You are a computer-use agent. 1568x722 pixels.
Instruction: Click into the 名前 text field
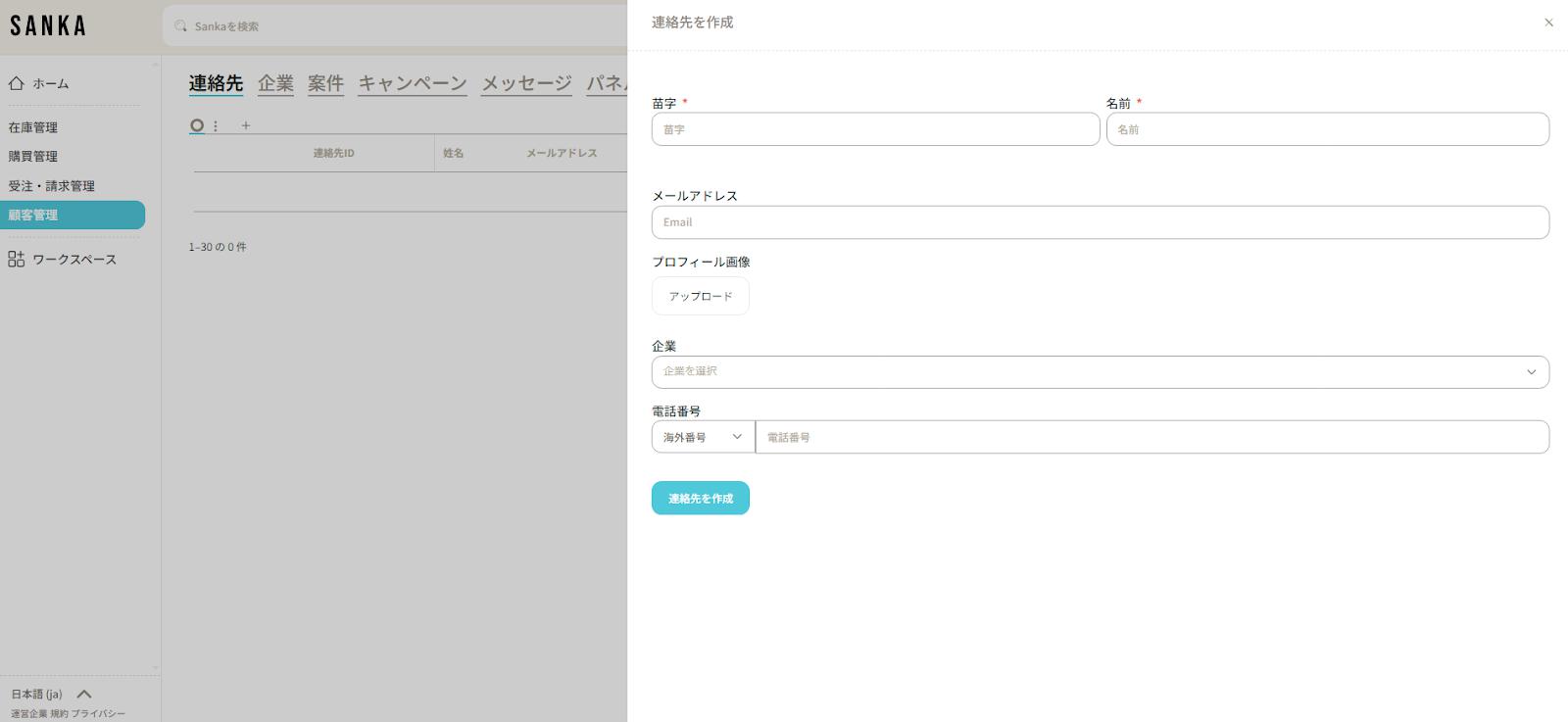[1327, 129]
